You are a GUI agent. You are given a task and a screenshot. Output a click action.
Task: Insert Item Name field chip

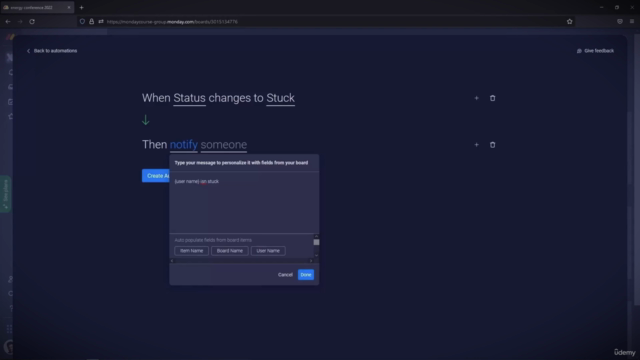pyautogui.click(x=191, y=251)
